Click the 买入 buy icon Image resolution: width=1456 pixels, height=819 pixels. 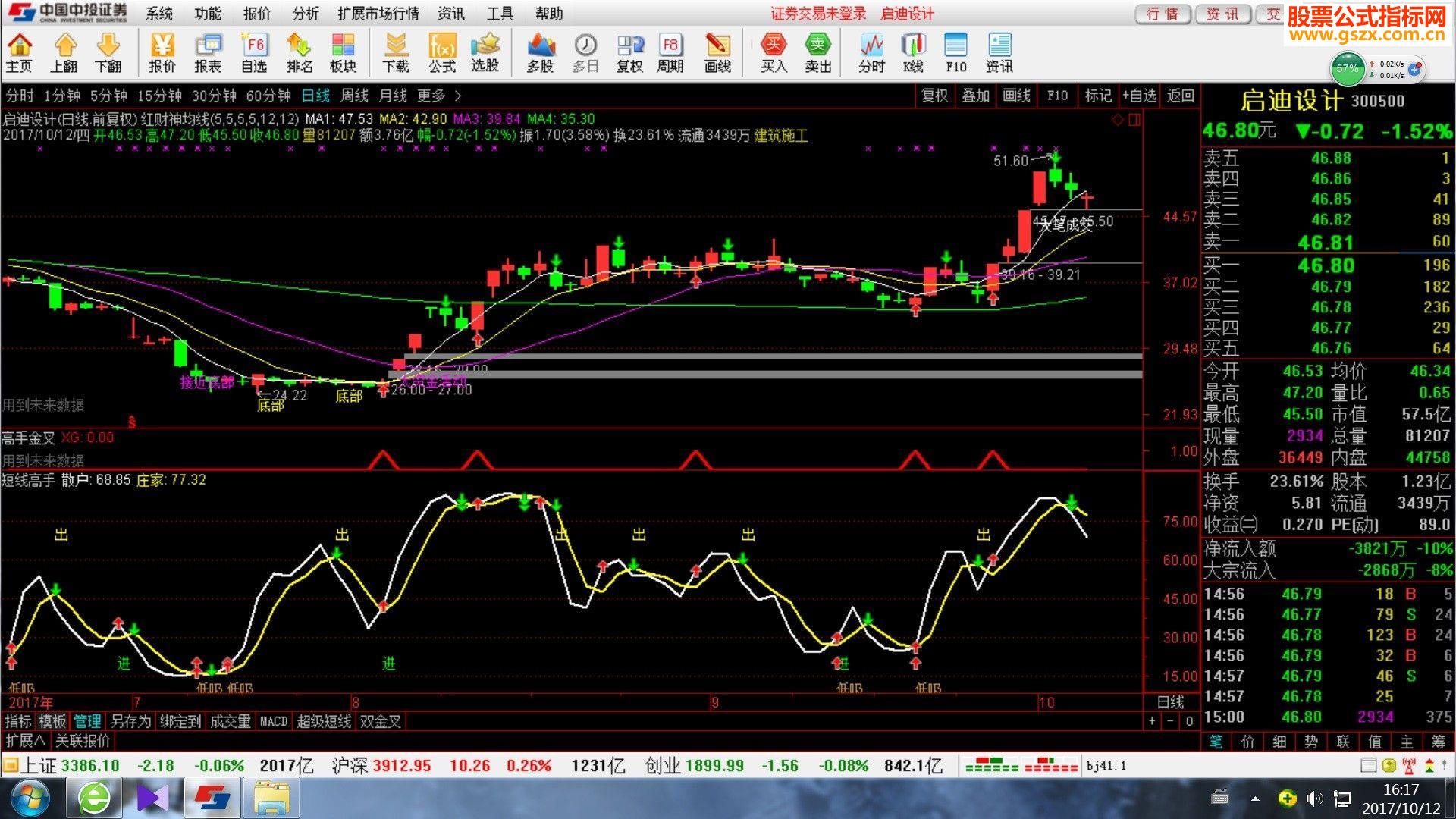pyautogui.click(x=773, y=52)
